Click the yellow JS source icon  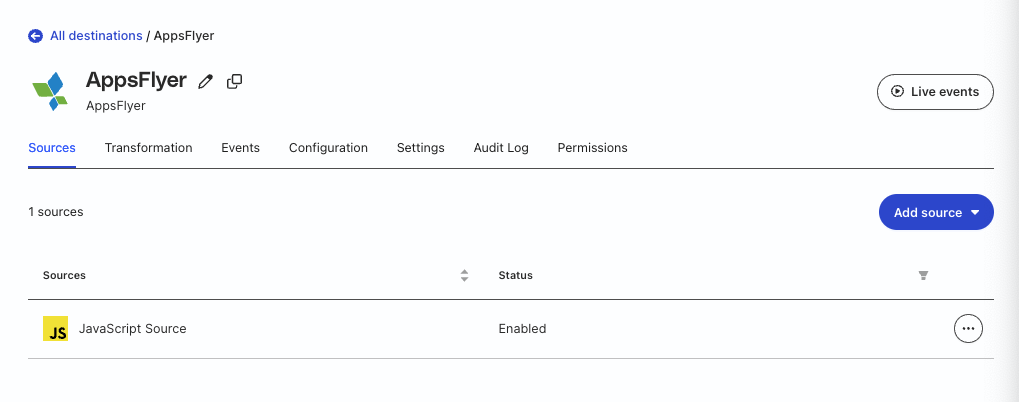56,329
